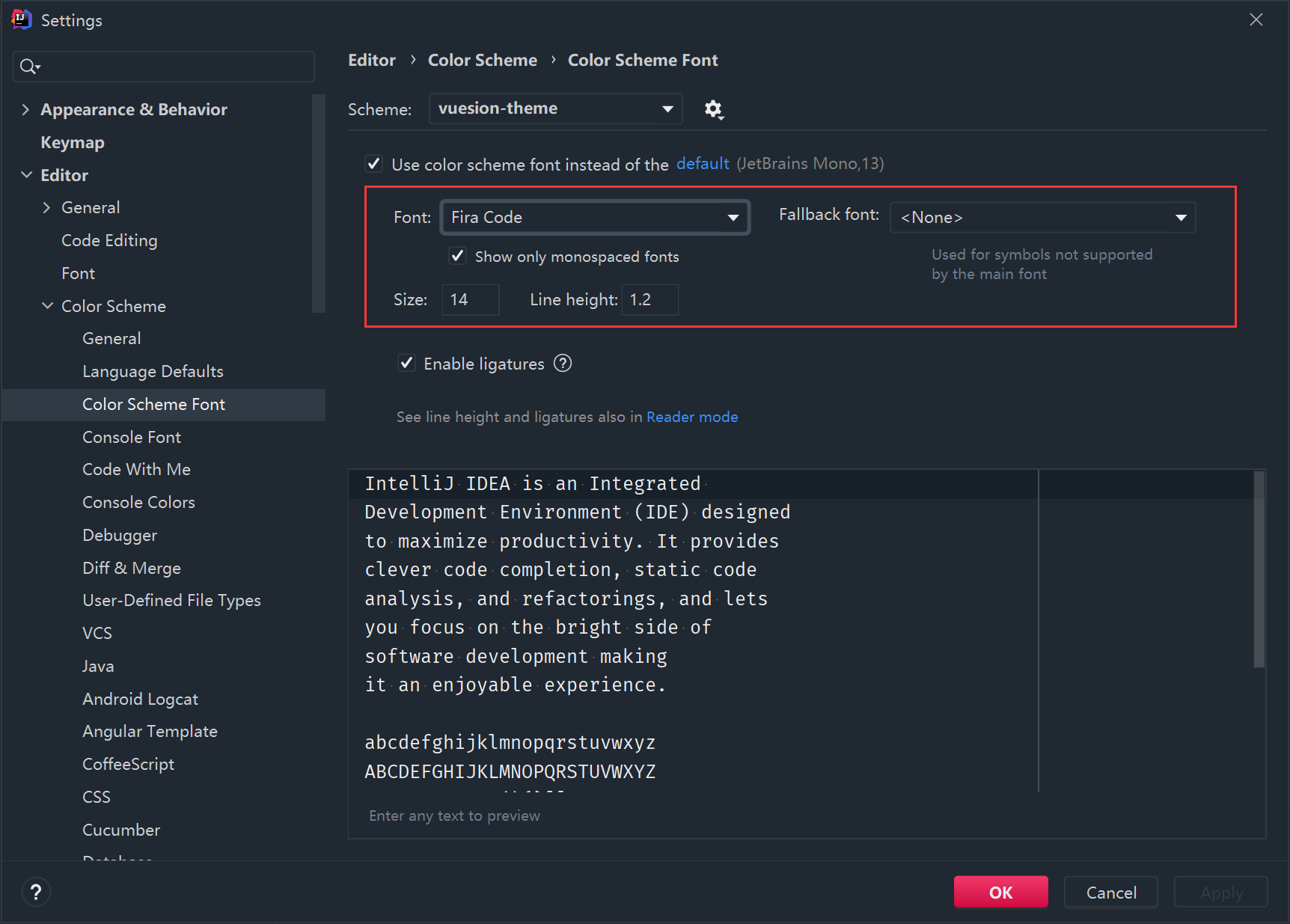The image size is (1290, 924).
Task: Select User-Defined File Types
Action: 171,600
